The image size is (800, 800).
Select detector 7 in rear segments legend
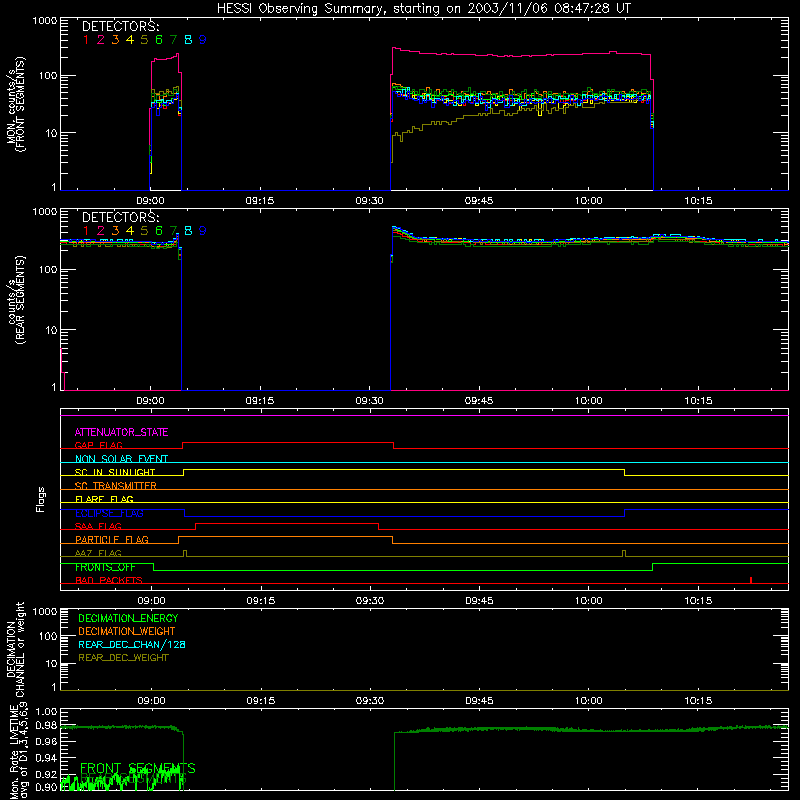tap(173, 231)
